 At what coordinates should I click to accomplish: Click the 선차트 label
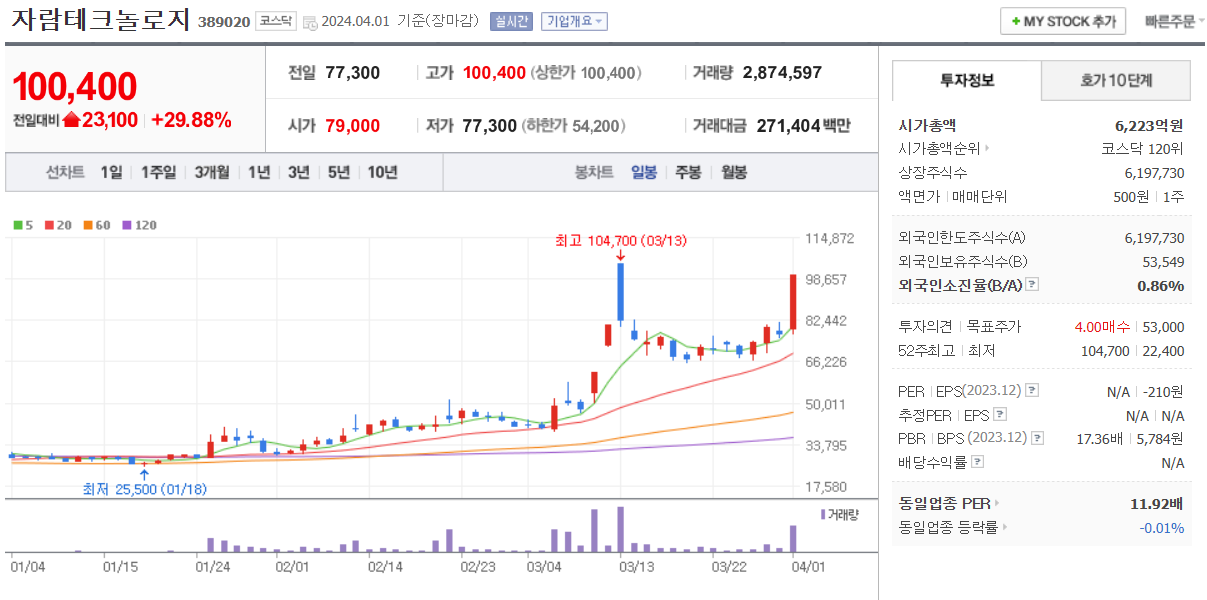(65, 172)
